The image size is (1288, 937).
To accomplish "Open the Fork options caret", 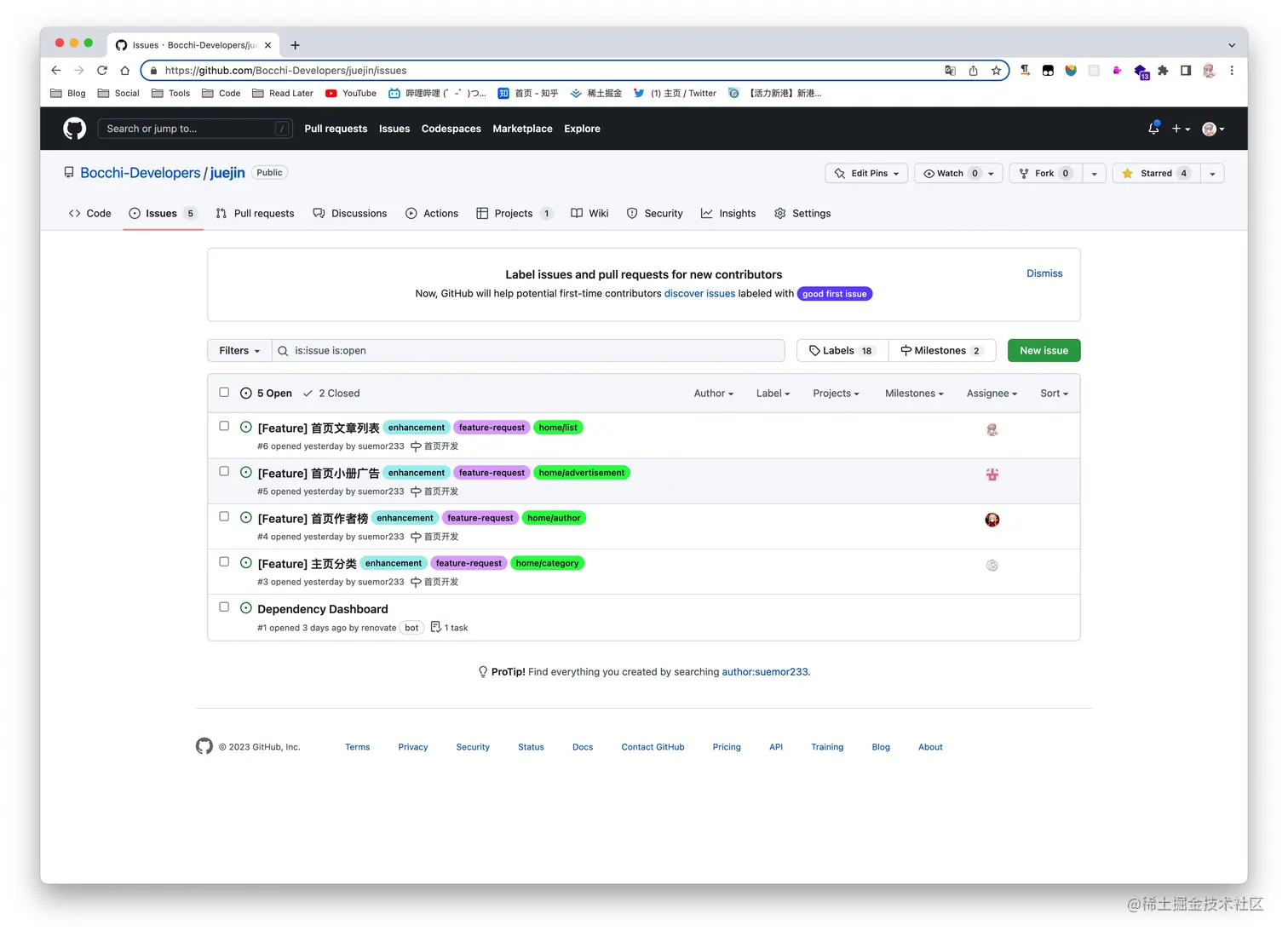I will click(1094, 173).
